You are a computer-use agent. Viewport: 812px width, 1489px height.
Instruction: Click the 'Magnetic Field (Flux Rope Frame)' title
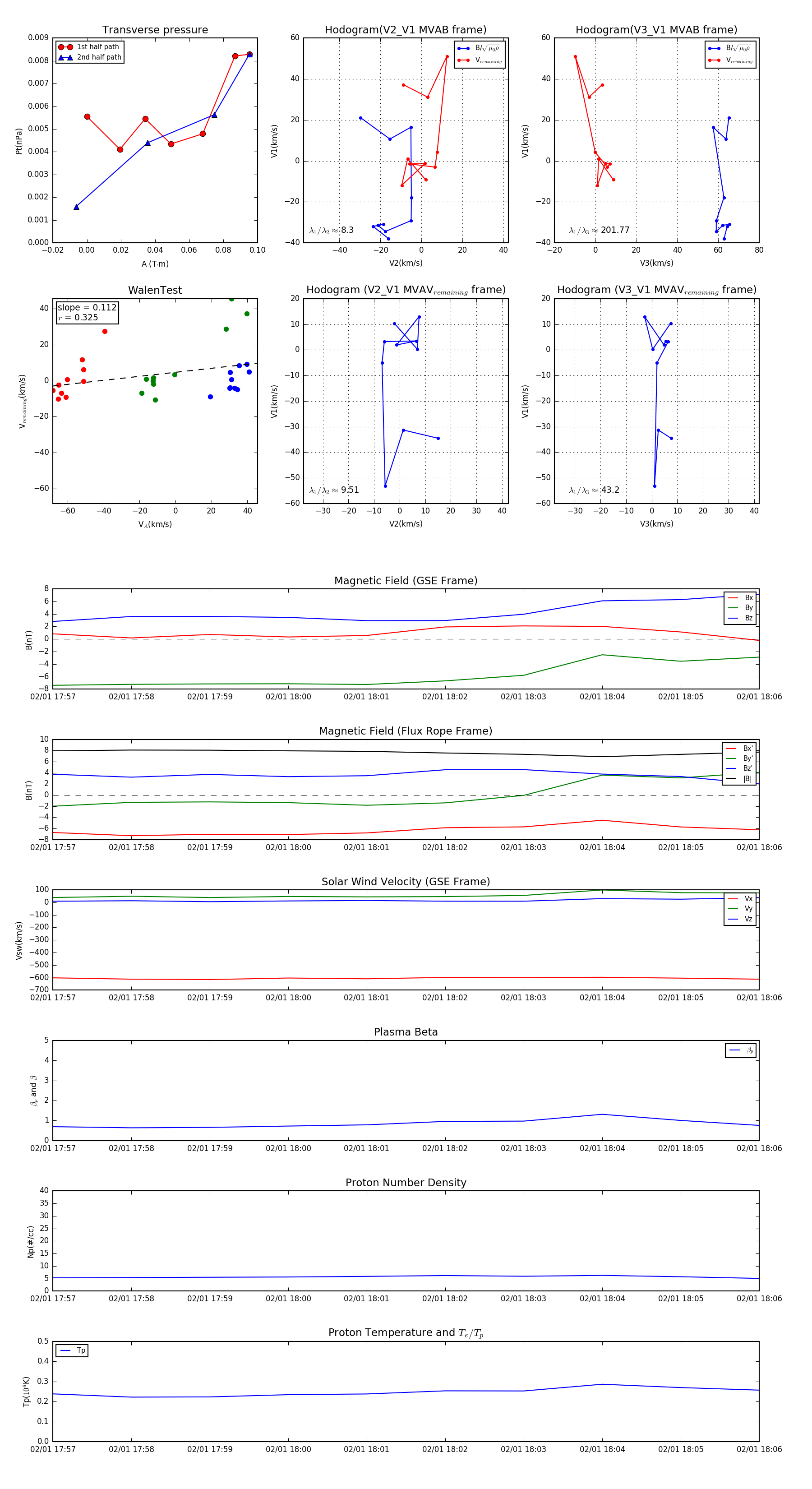(x=406, y=731)
